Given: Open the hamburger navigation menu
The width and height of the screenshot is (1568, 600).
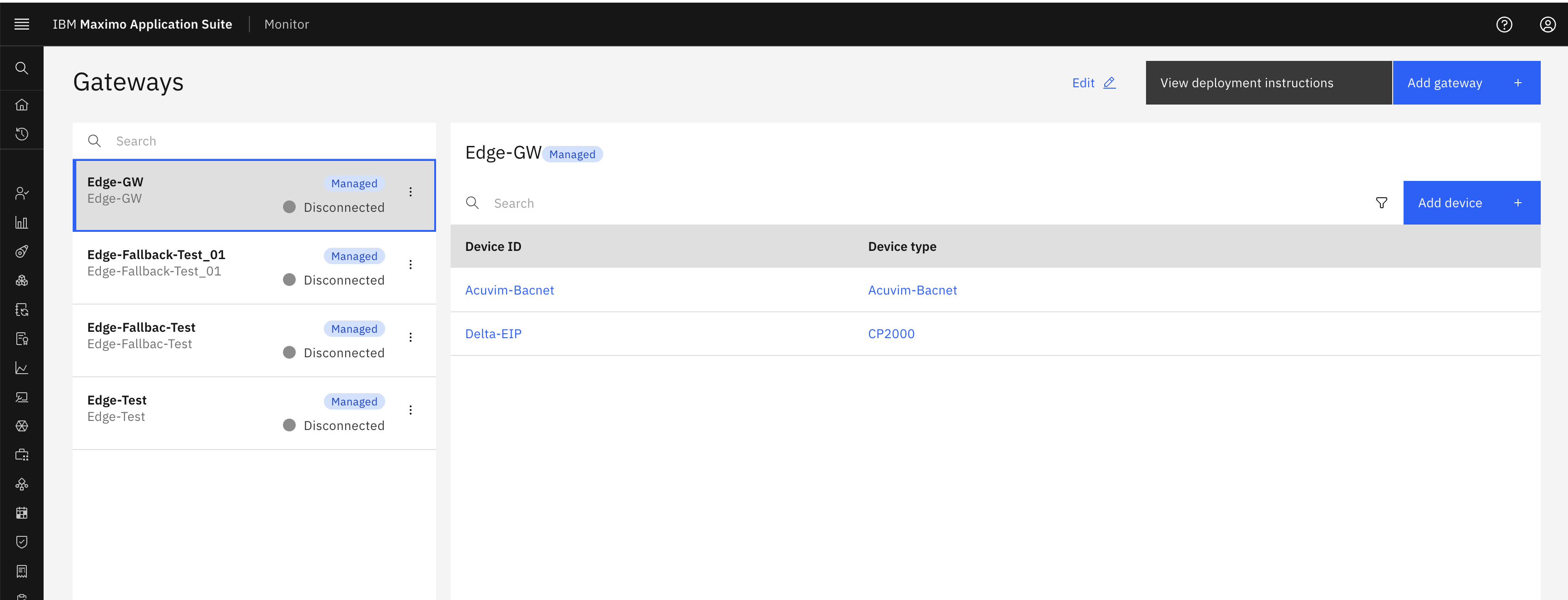Looking at the screenshot, I should [x=22, y=24].
